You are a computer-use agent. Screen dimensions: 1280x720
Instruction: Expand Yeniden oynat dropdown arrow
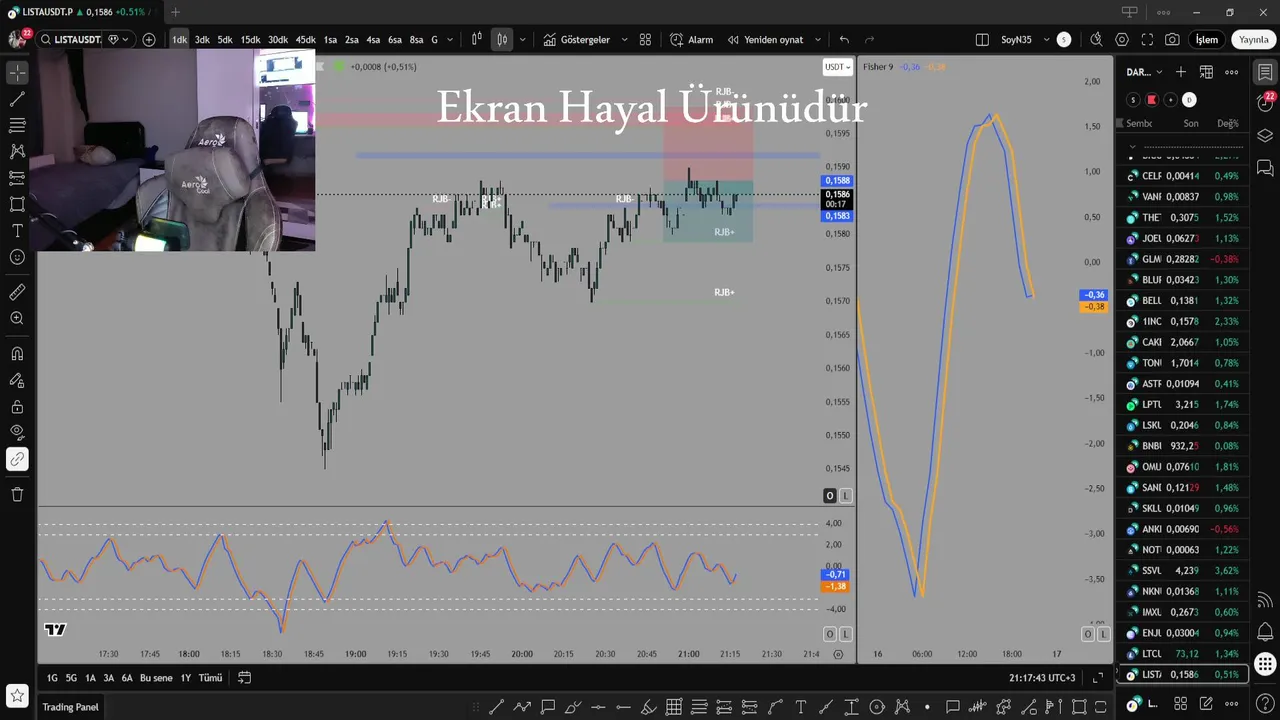818,40
